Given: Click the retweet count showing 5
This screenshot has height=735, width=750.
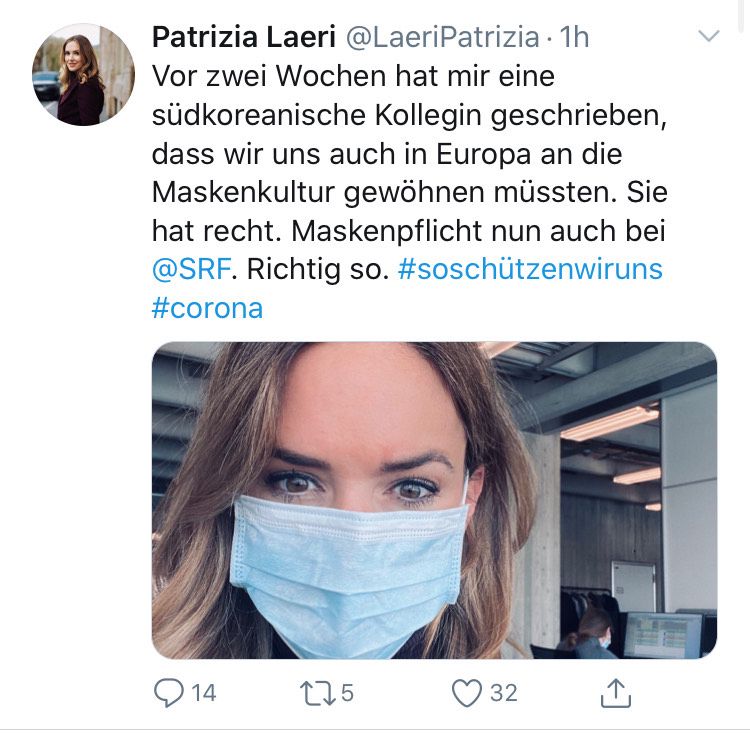Looking at the screenshot, I should (348, 693).
